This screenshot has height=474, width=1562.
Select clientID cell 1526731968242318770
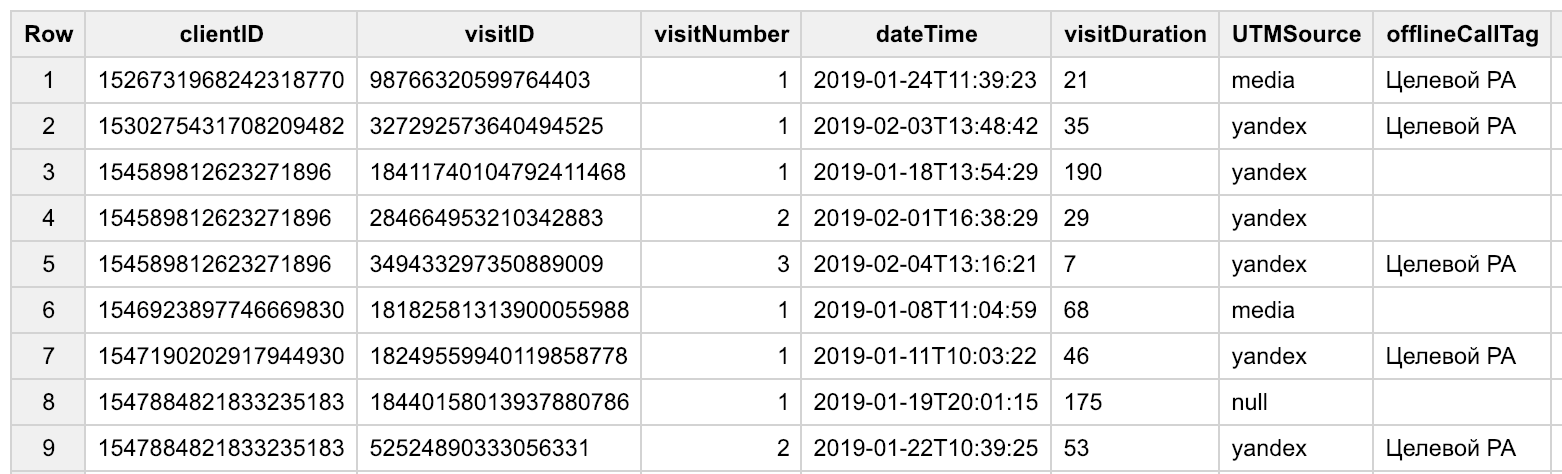[x=220, y=80]
